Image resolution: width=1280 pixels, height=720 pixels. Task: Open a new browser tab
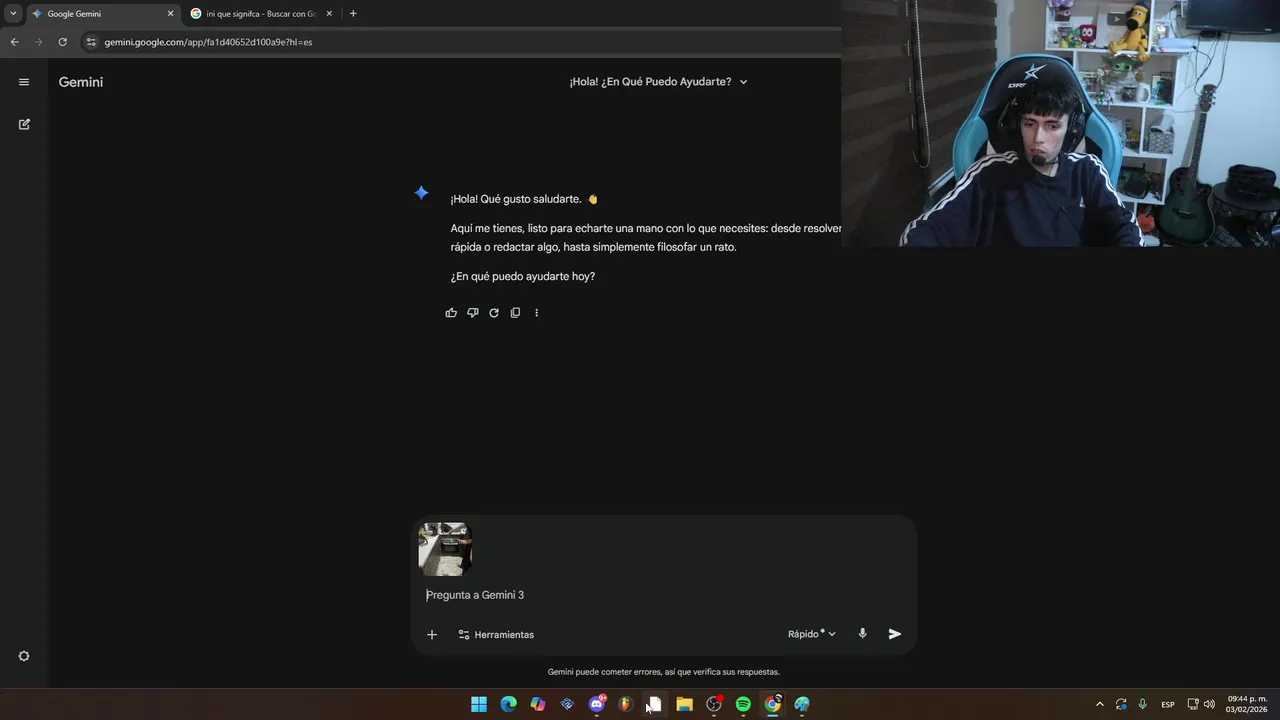353,14
